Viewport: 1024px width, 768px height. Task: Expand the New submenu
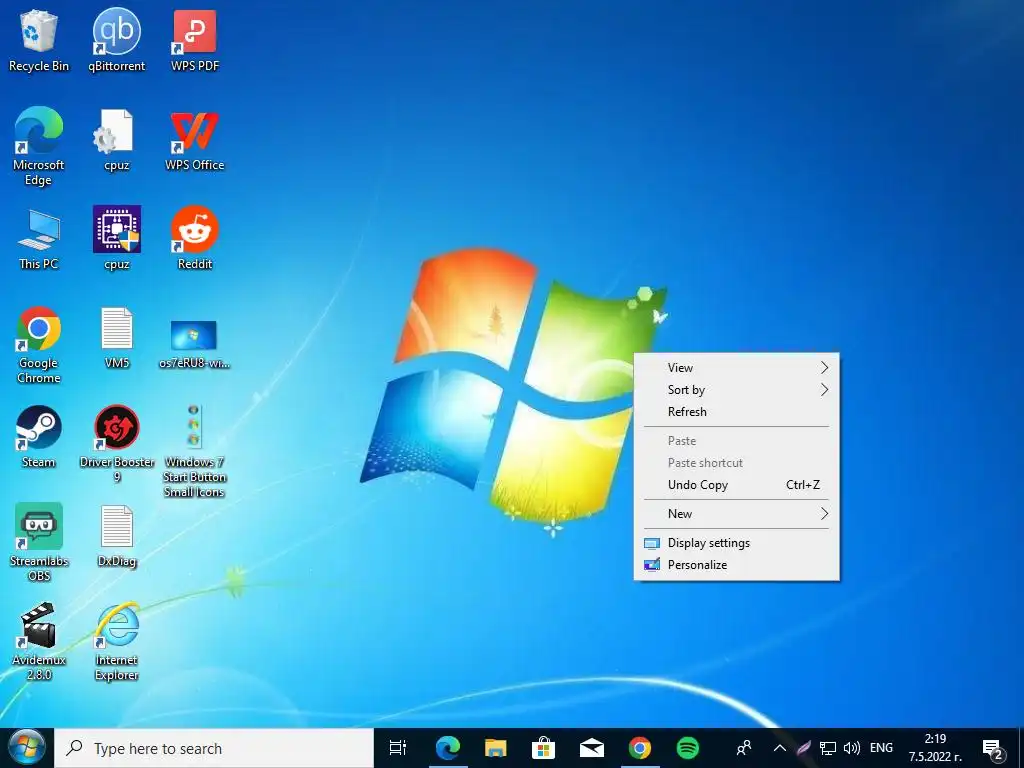coord(737,514)
